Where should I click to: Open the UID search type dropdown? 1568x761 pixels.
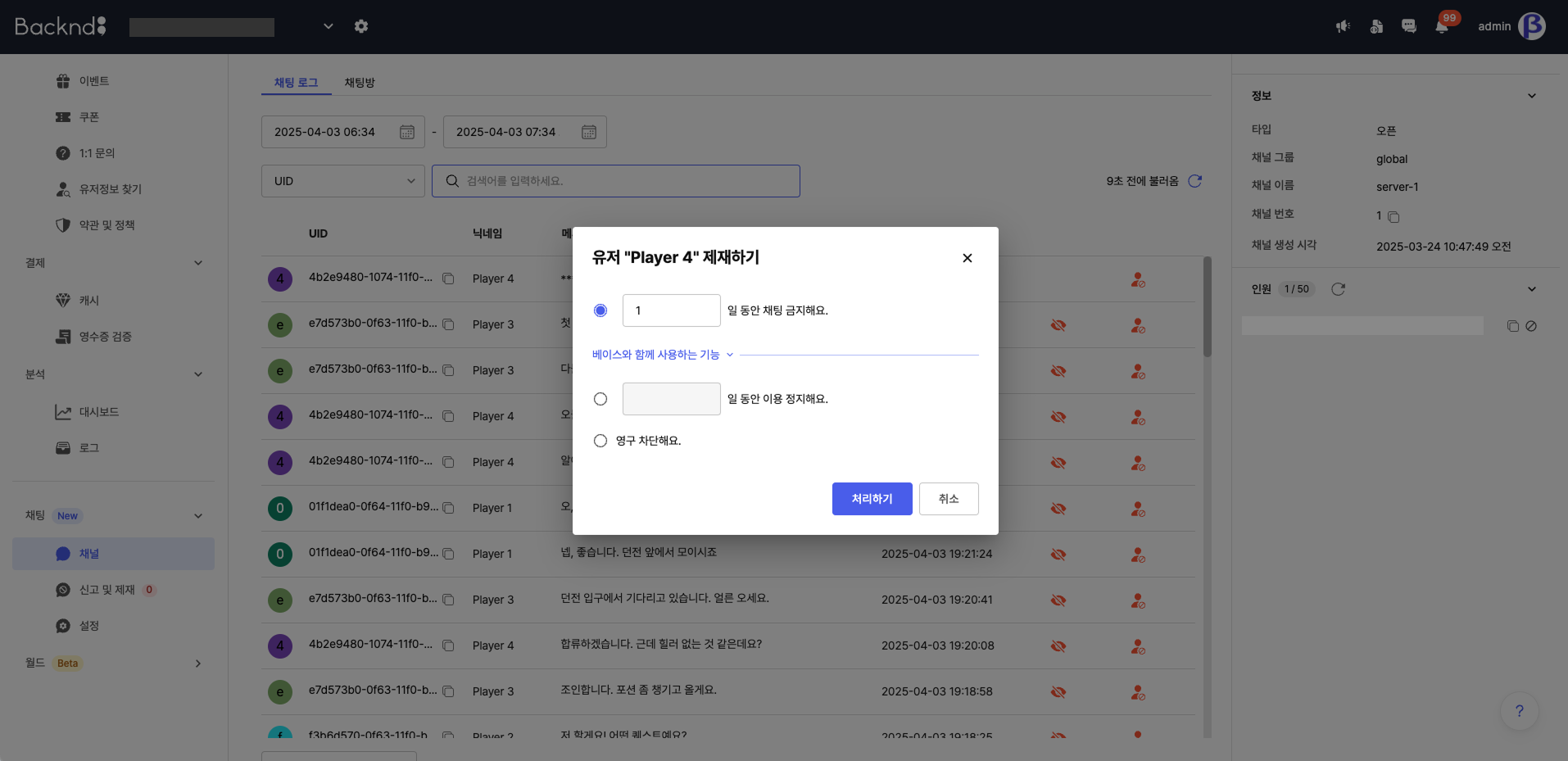[343, 181]
